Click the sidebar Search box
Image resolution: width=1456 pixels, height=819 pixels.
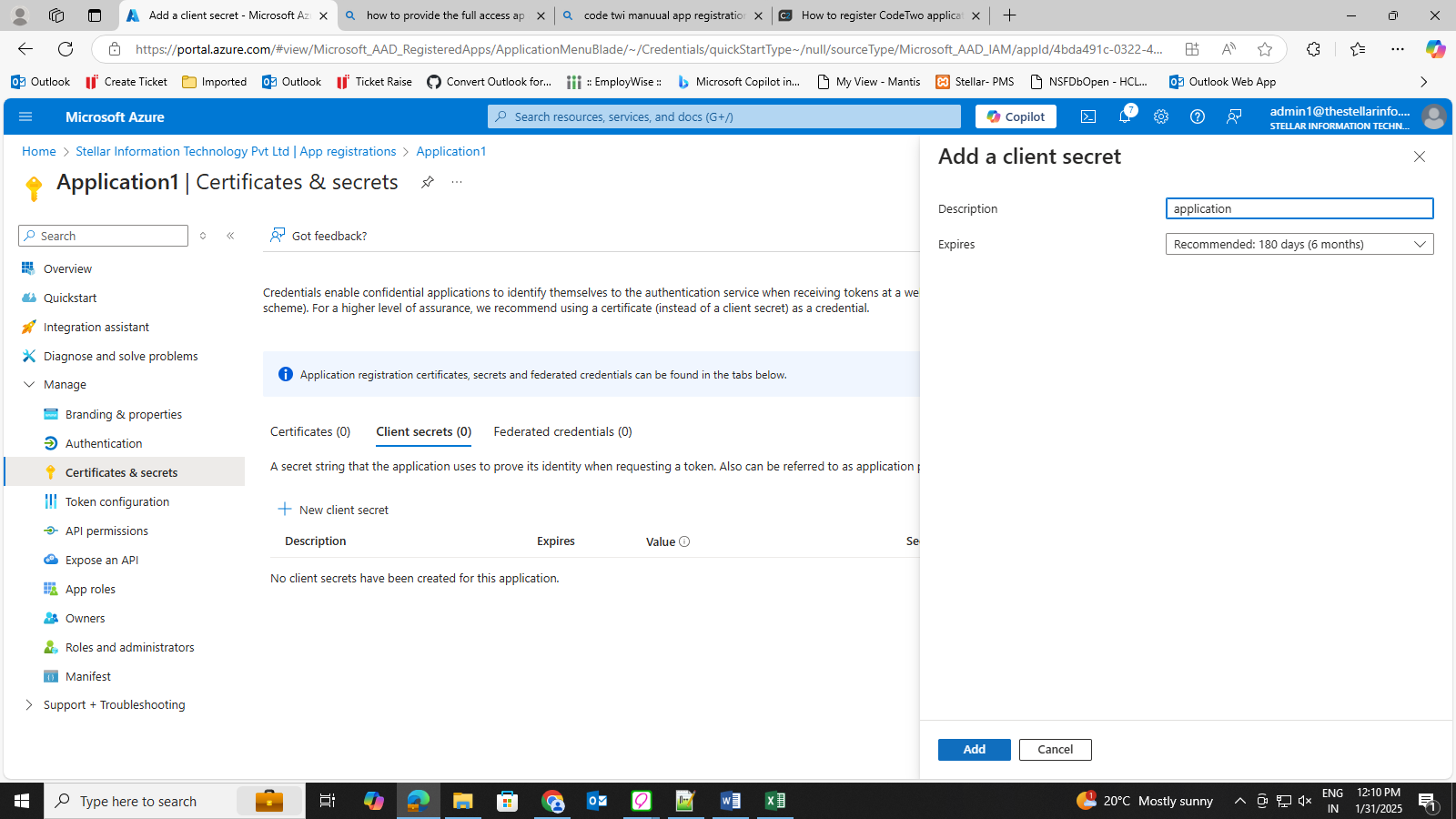pos(103,236)
